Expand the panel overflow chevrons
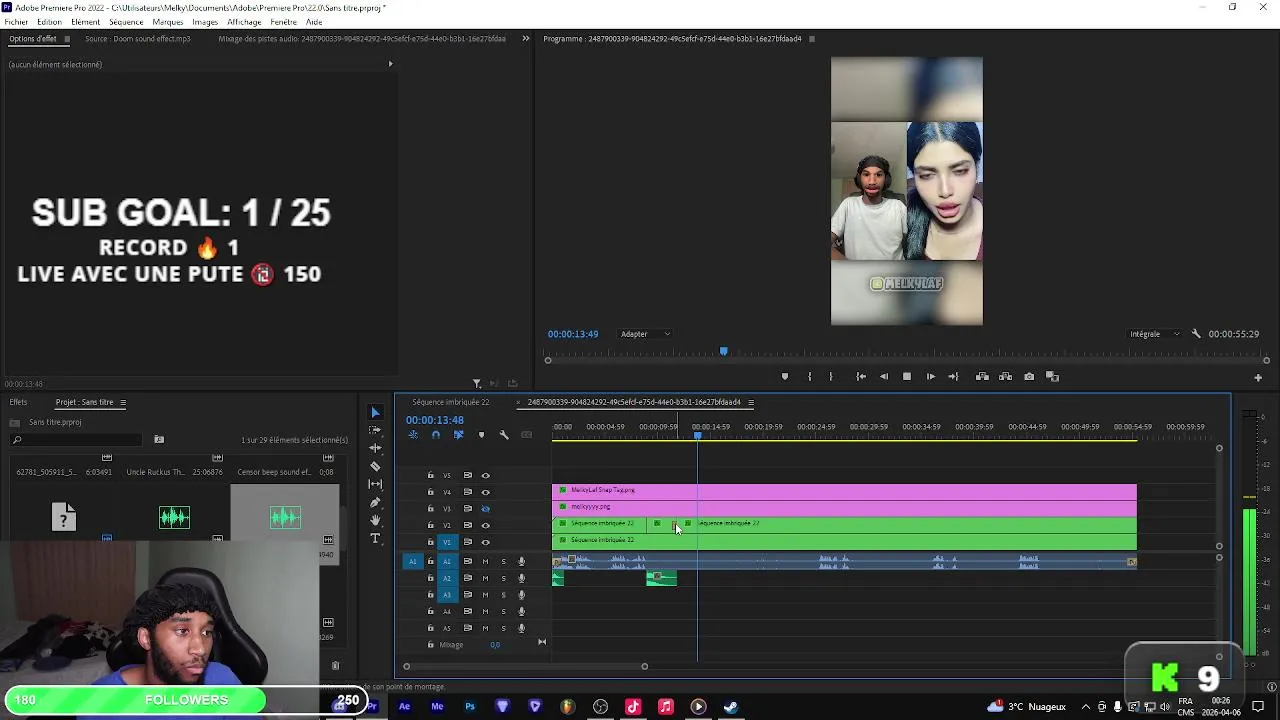The width and height of the screenshot is (1280, 720). pos(526,39)
